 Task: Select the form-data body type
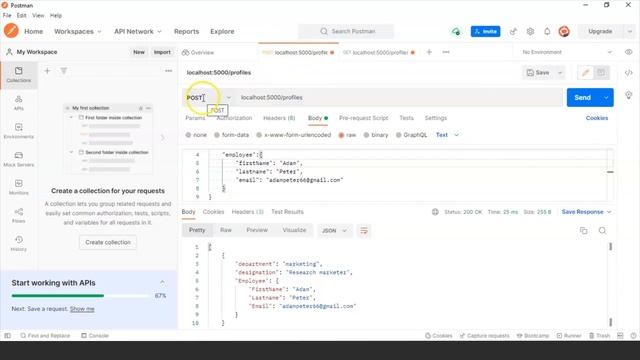[x=231, y=135]
